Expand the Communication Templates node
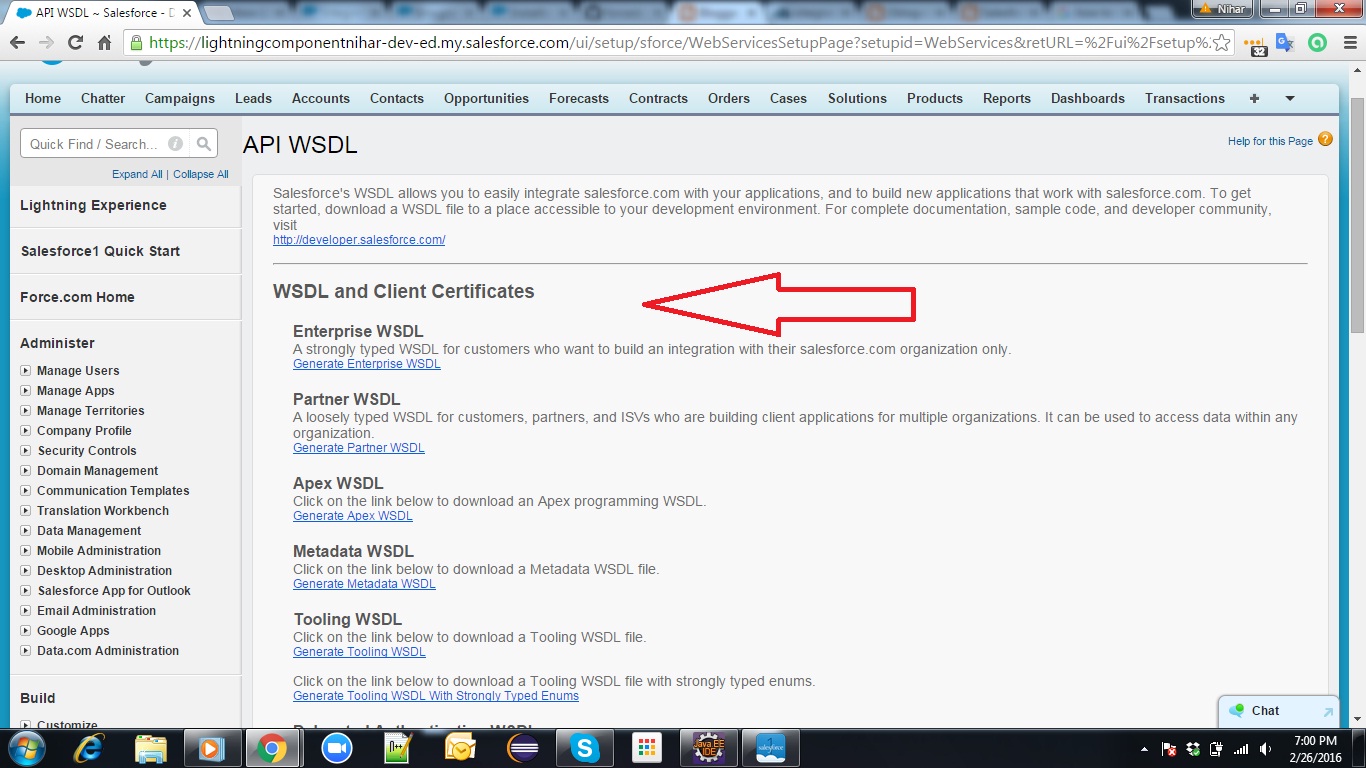Screen dimensions: 1366x768 pos(26,491)
